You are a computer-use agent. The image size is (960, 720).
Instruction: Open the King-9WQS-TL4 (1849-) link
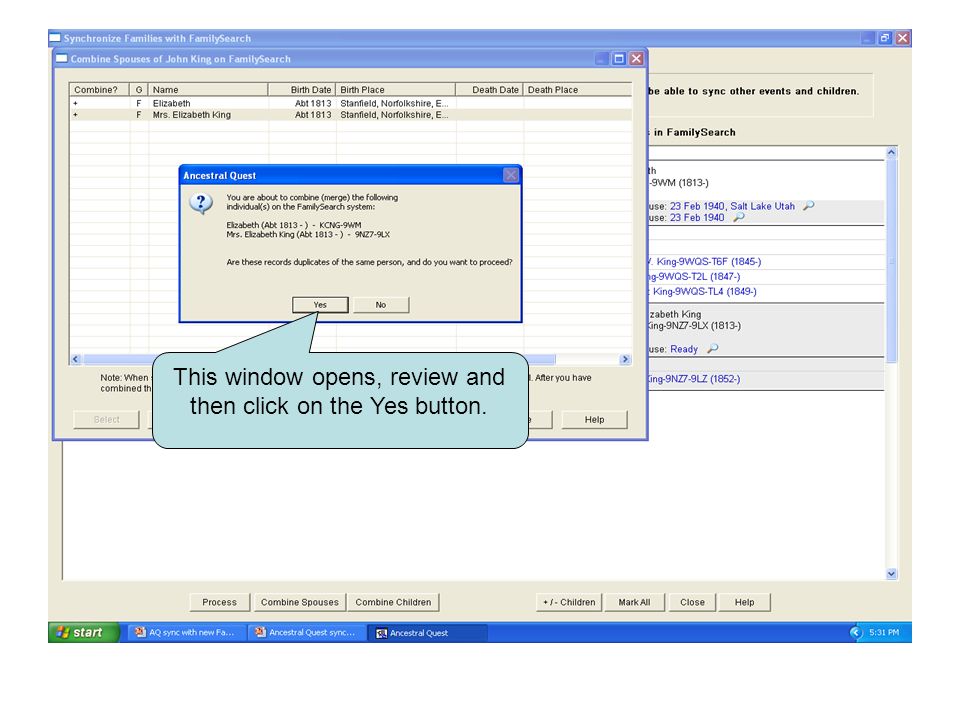point(705,291)
